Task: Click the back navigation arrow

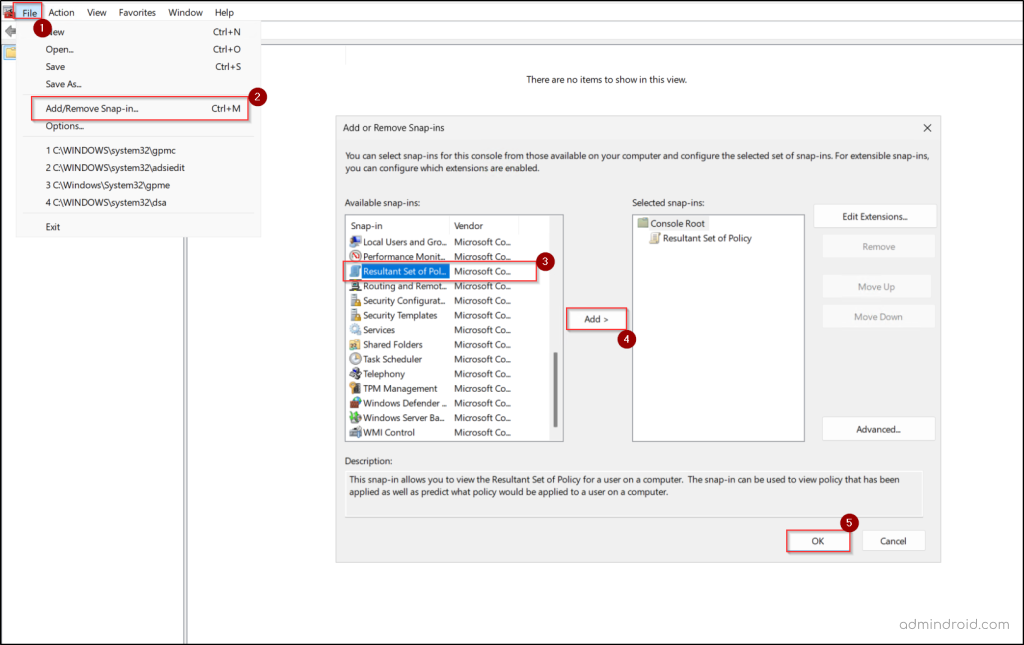Action: click(x=12, y=31)
